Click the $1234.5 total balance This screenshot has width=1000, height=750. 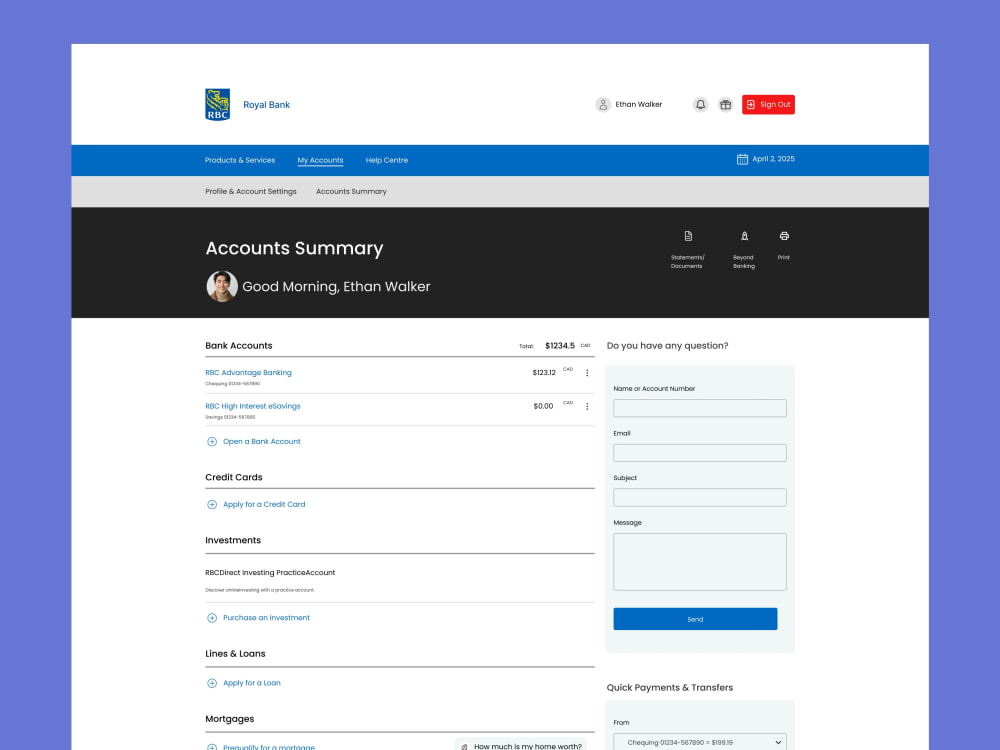(x=559, y=346)
